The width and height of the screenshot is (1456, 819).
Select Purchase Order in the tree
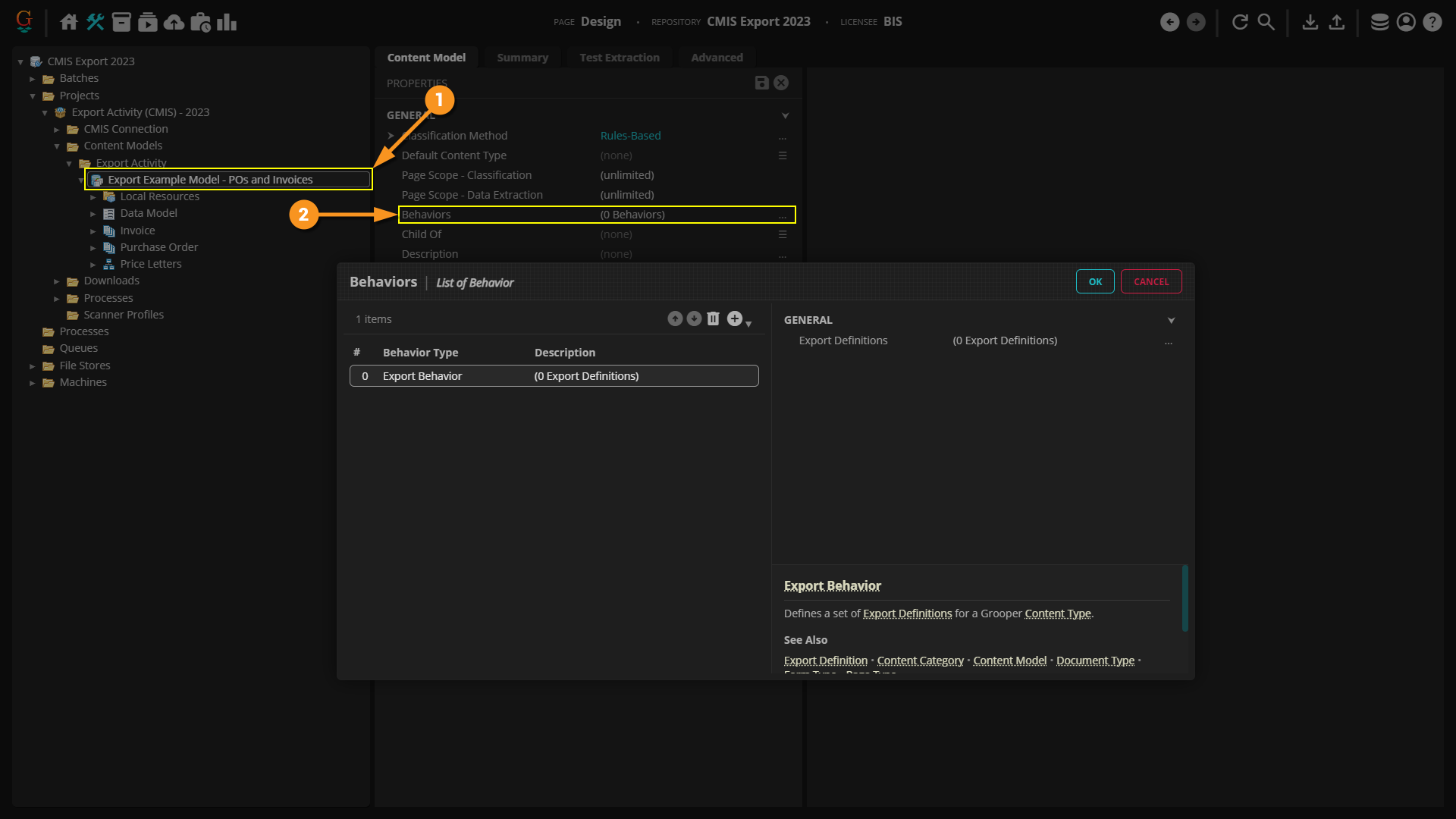[158, 247]
